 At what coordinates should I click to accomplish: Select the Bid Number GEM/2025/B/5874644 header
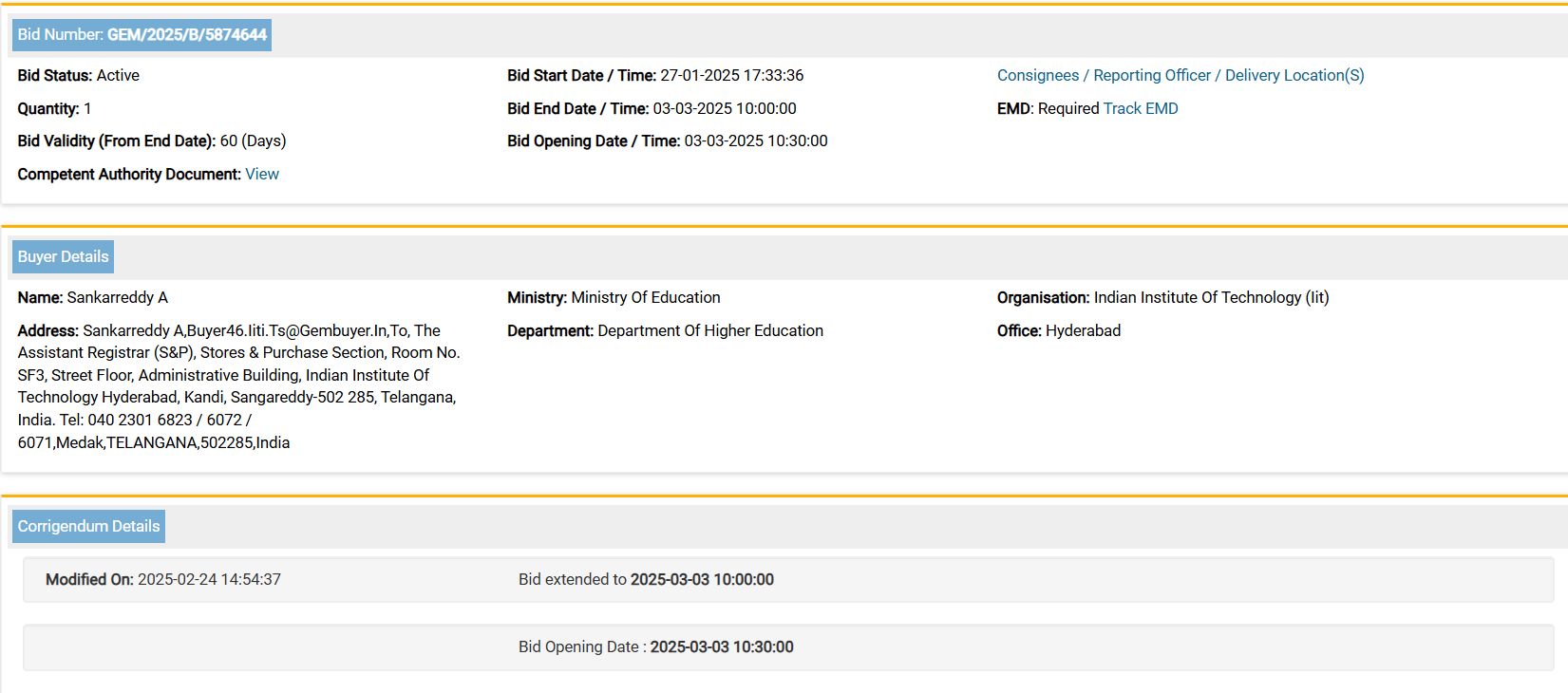tap(142, 35)
